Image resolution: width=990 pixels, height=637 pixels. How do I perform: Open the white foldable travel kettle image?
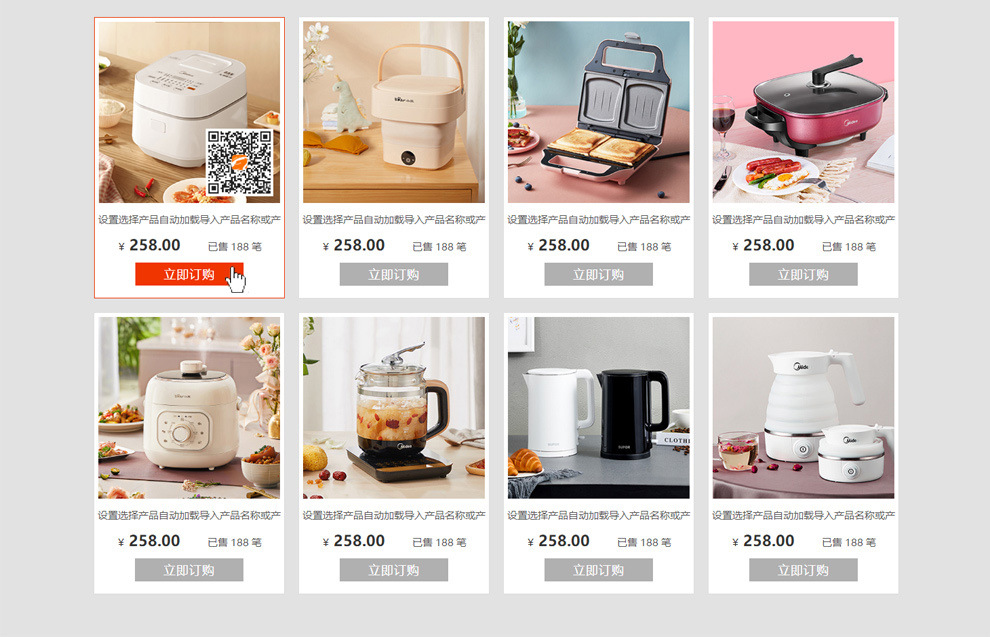tap(803, 408)
